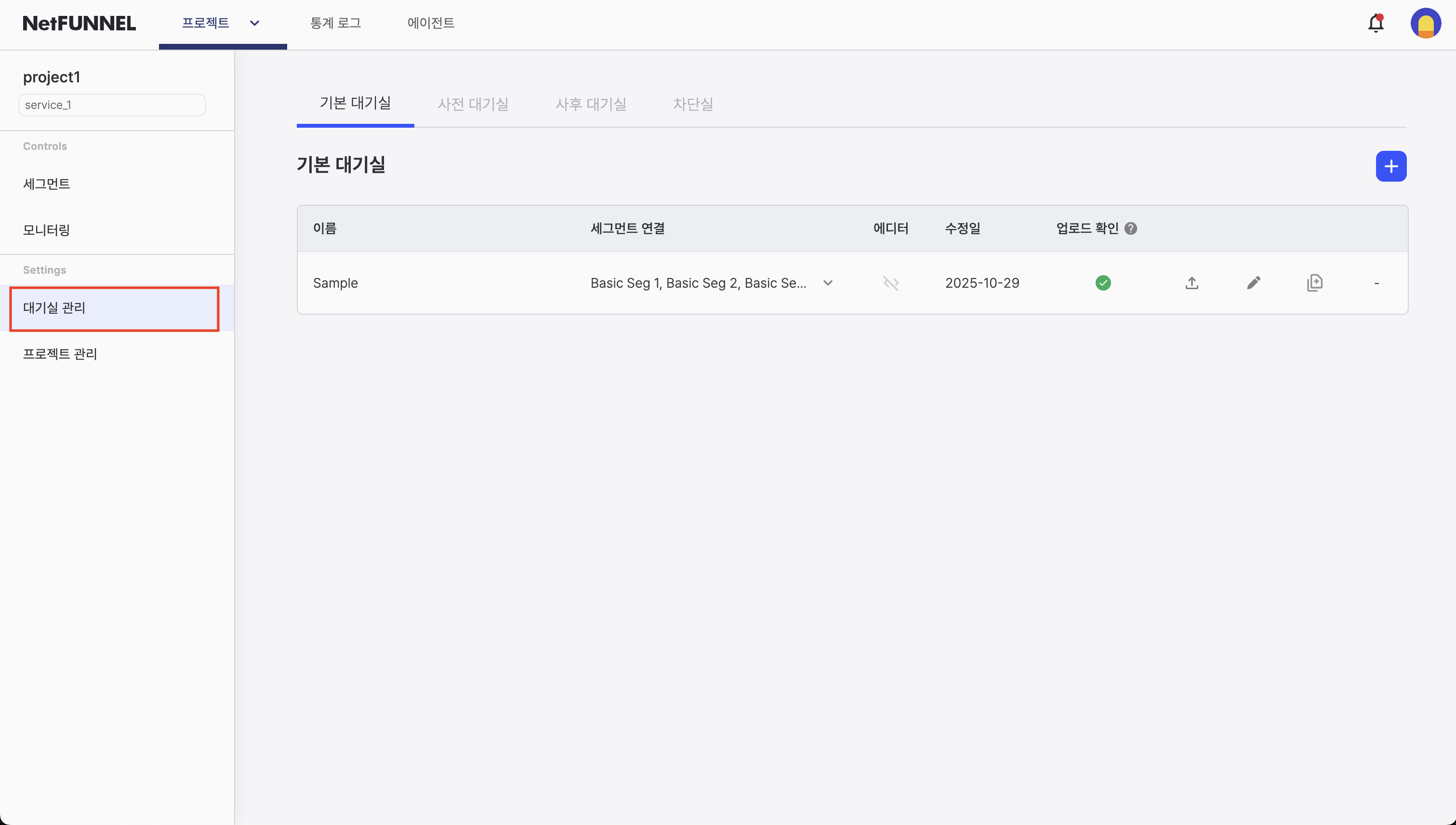1456x825 pixels.
Task: Click the upload check help icon
Action: click(1130, 228)
